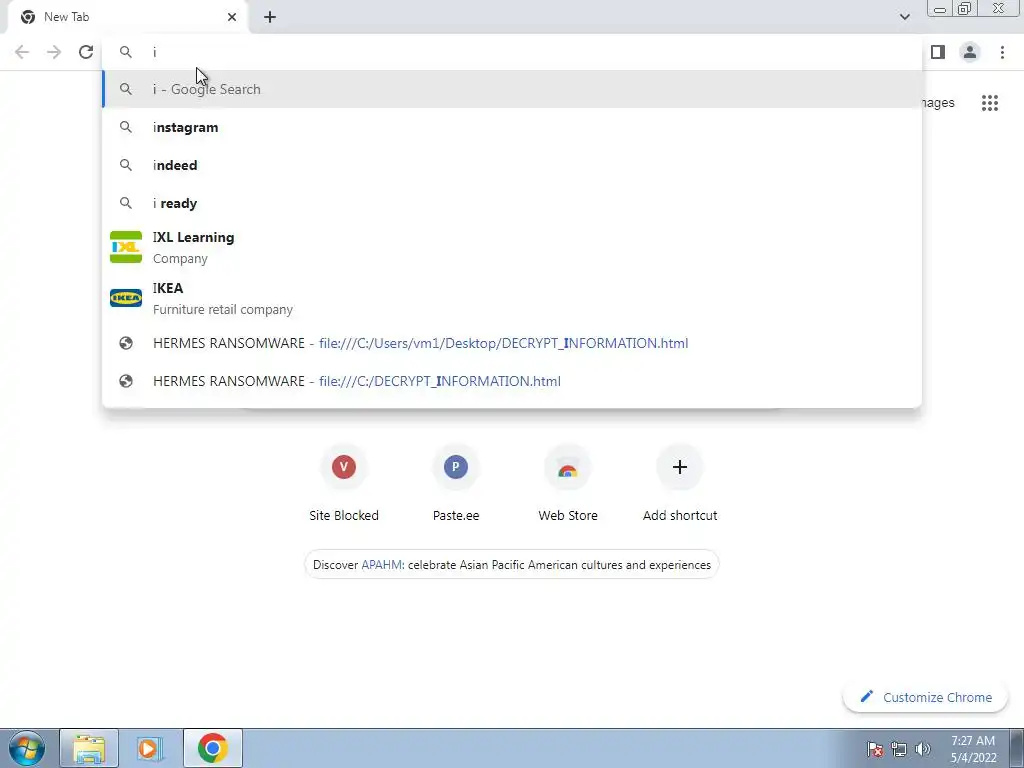
Task: Select 'i - Google Search' suggestion
Action: (x=513, y=89)
